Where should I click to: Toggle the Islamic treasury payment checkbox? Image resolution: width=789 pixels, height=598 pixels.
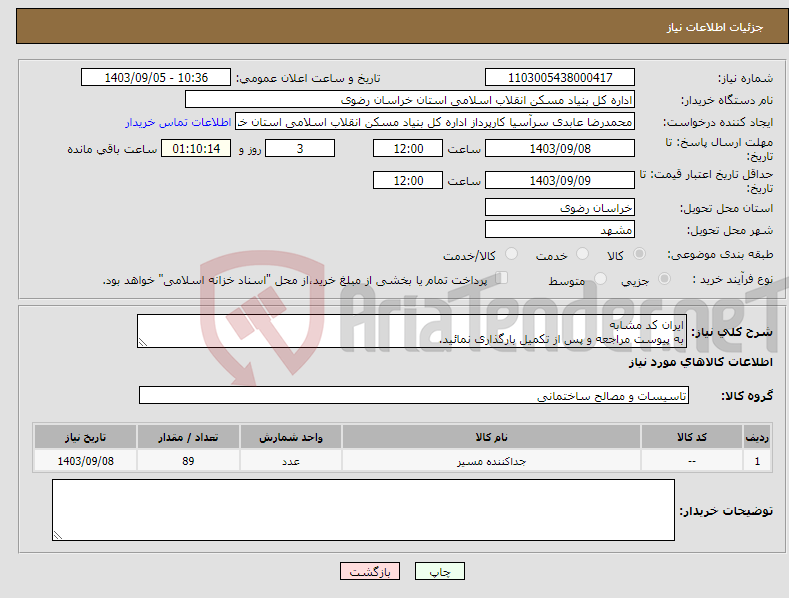click(x=502, y=277)
